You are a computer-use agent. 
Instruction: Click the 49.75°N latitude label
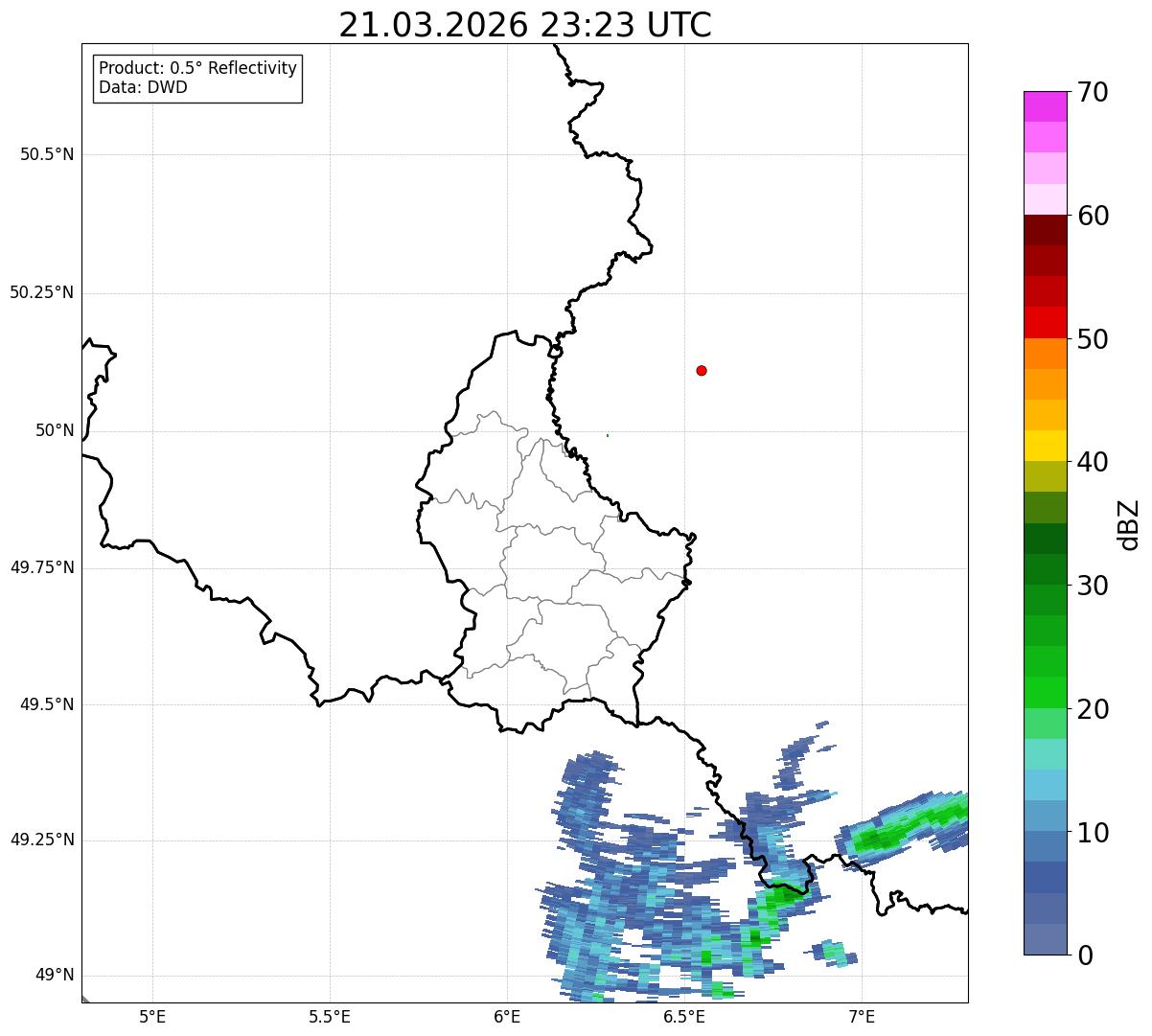[x=41, y=567]
